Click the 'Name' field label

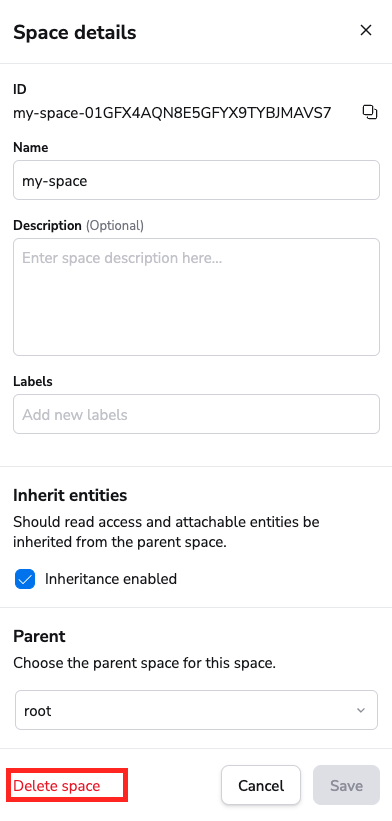coord(30,148)
